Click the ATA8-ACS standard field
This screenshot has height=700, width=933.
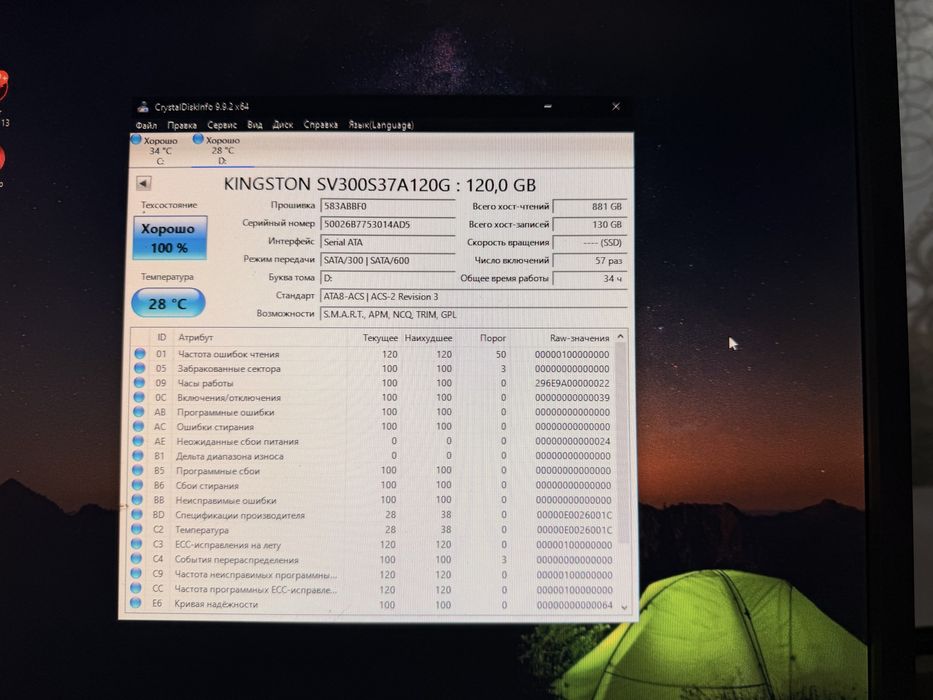click(x=474, y=296)
